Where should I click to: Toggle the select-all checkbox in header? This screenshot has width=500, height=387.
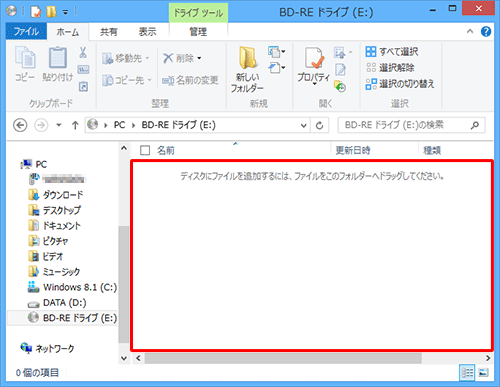tap(145, 150)
